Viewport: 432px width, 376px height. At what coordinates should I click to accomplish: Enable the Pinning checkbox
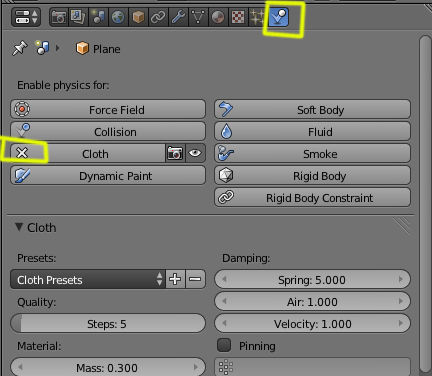(x=224, y=345)
